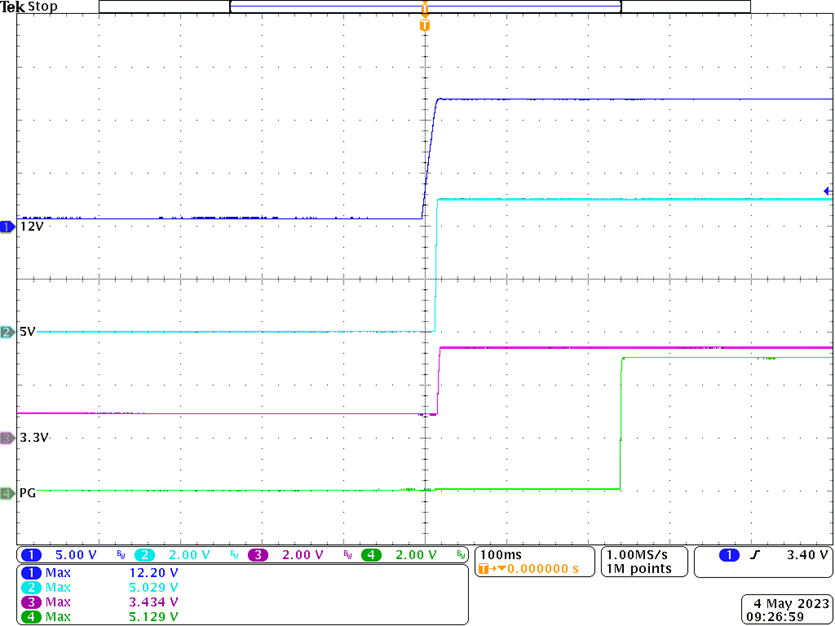Image resolution: width=835 pixels, height=626 pixels.
Task: Click the record view bar at the top
Action: pyautogui.click(x=425, y=7)
